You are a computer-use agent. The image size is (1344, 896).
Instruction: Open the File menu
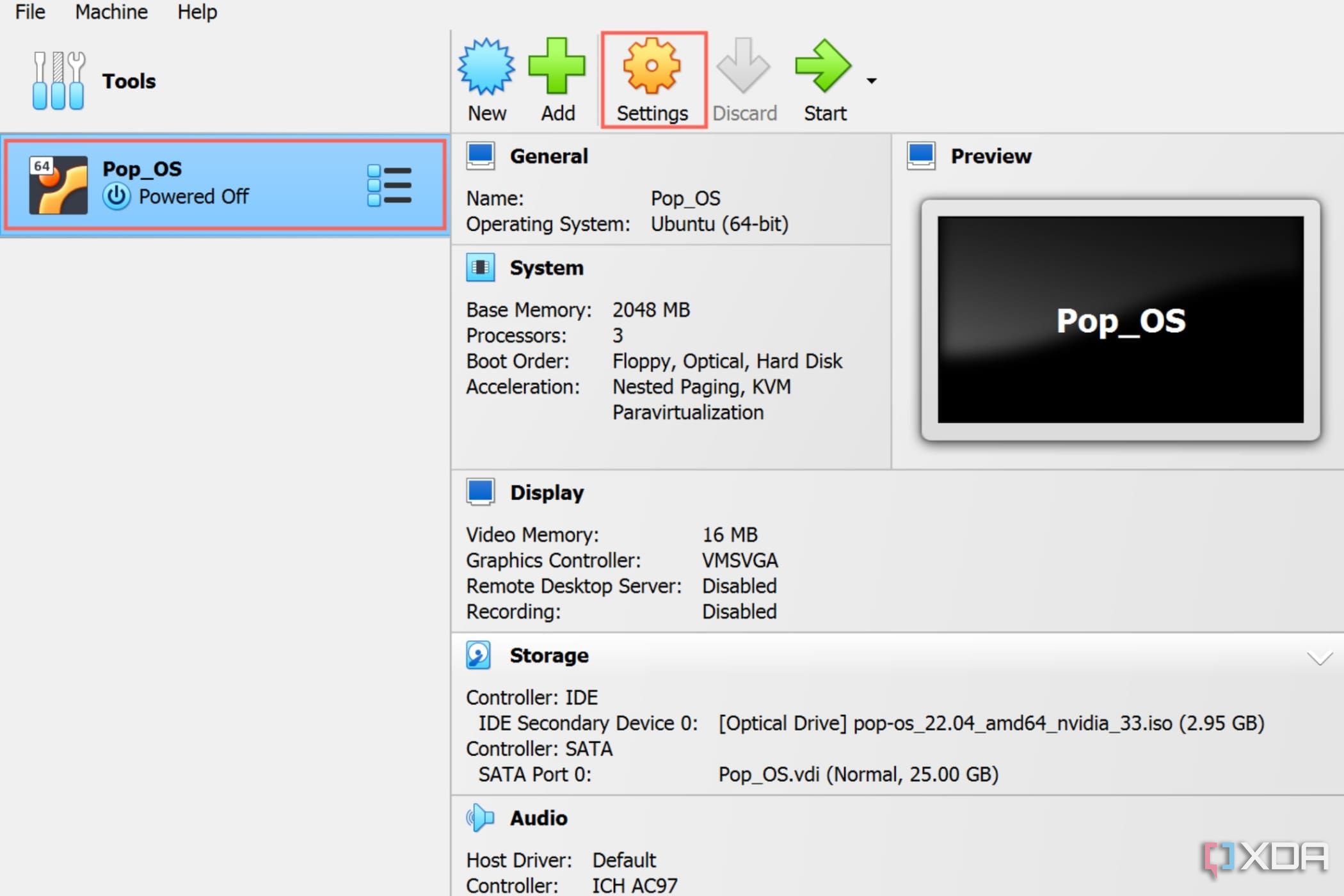(x=31, y=13)
